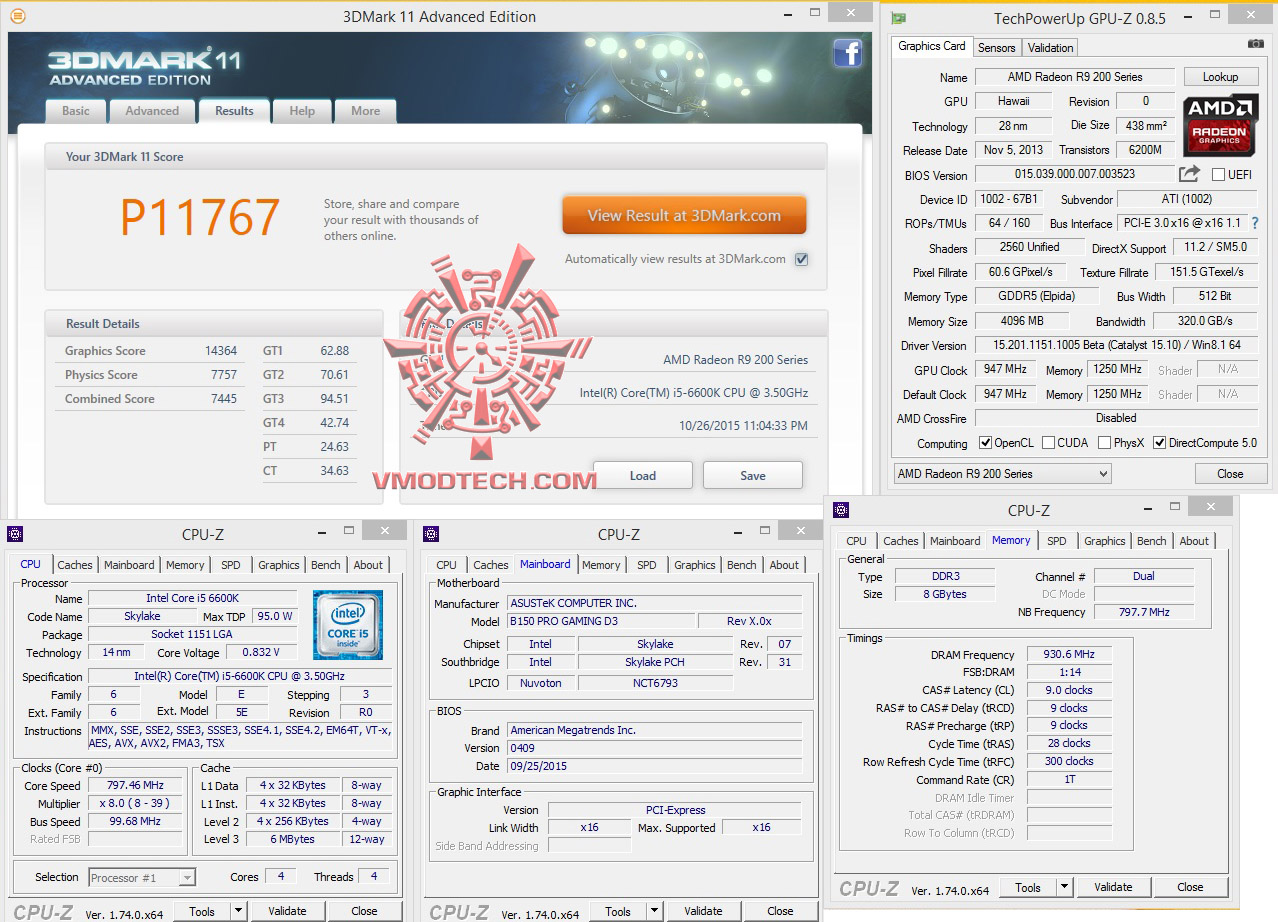
Task: Open Graphics tab in CPU-Z Mainboard window
Action: 695,565
